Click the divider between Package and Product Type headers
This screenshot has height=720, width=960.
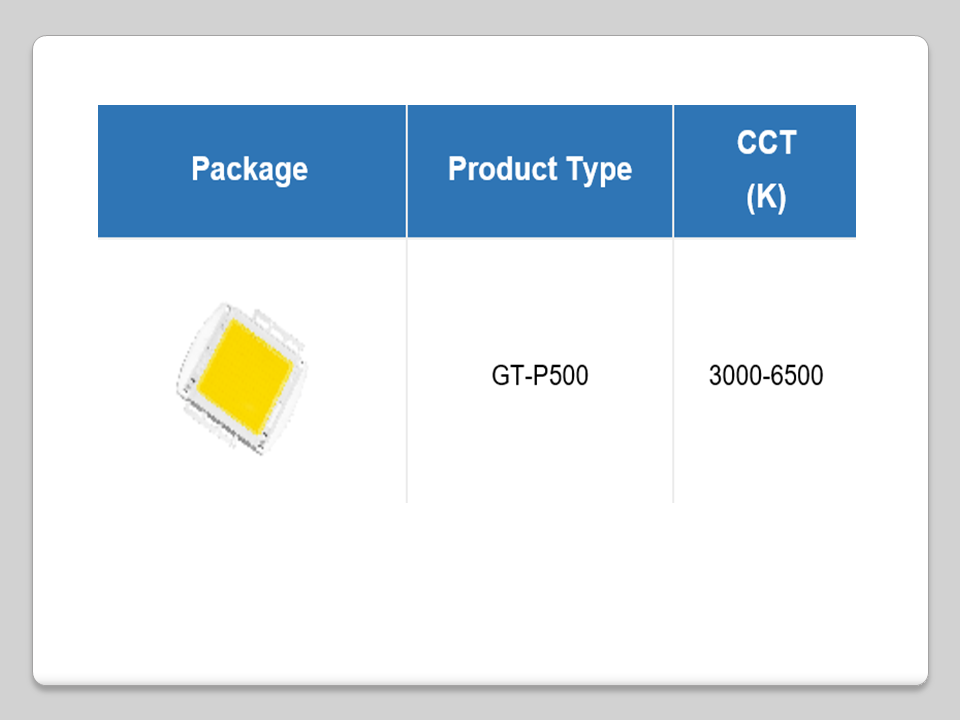(407, 170)
